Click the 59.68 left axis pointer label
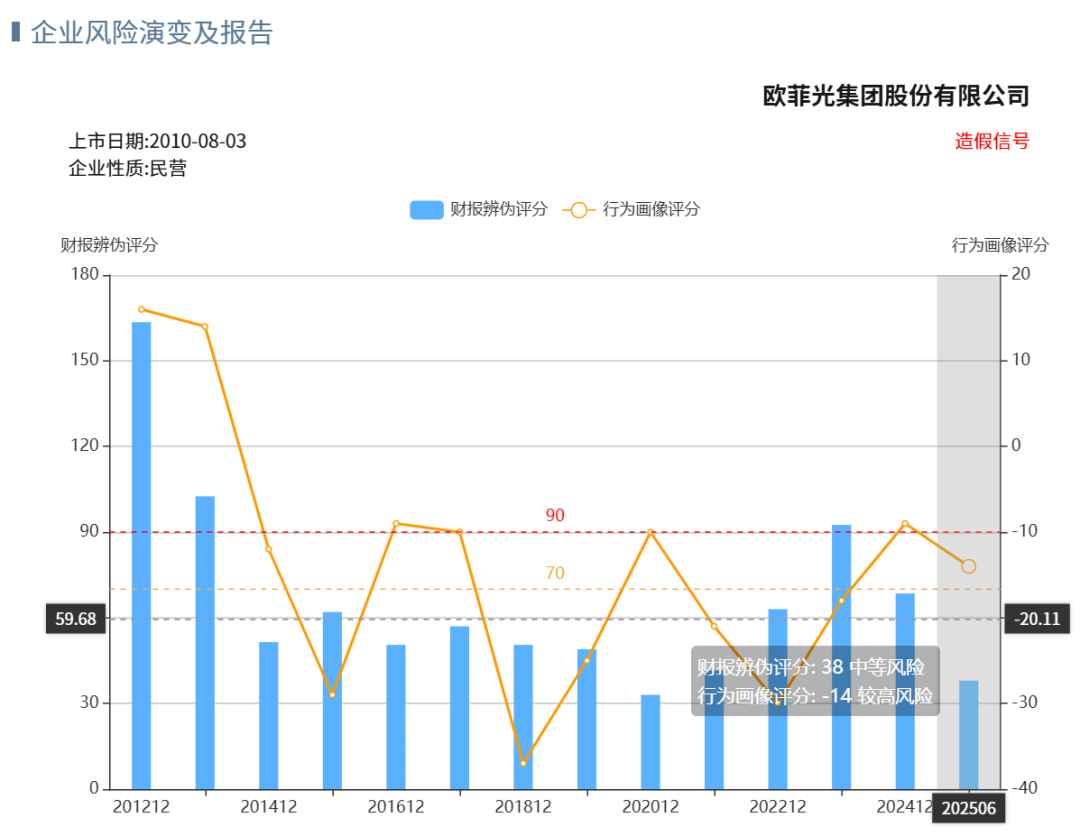This screenshot has width=1080, height=836. point(76,619)
